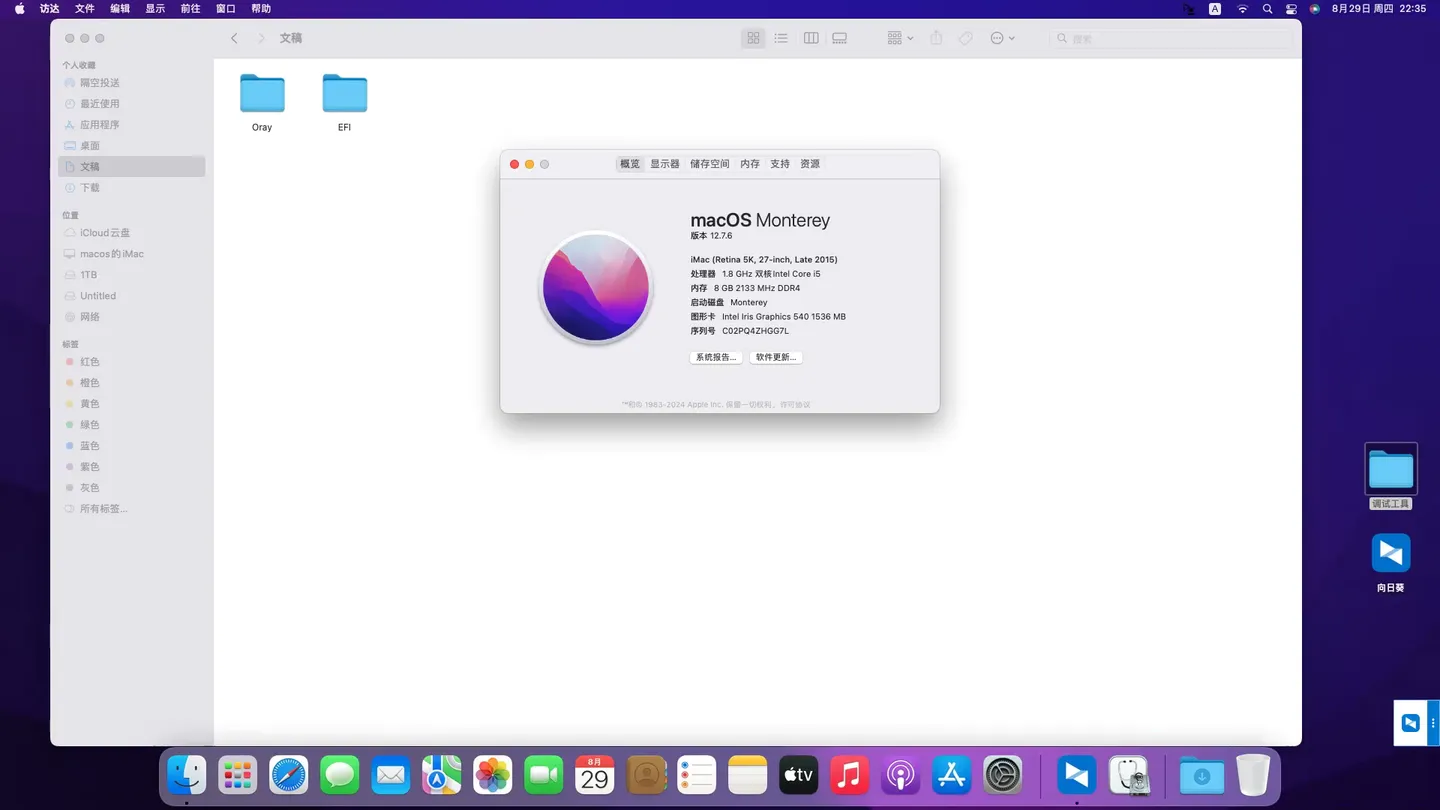Click the 软件更新 button

click(x=775, y=357)
